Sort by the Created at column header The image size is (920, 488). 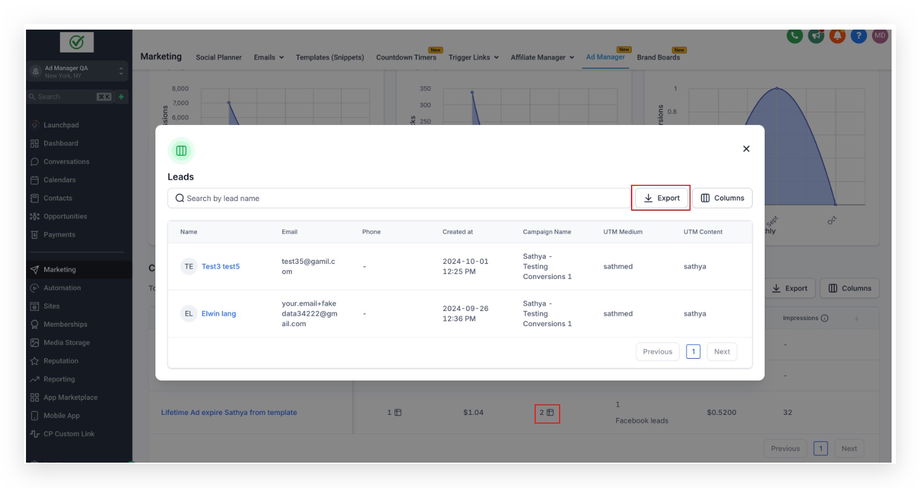458,232
